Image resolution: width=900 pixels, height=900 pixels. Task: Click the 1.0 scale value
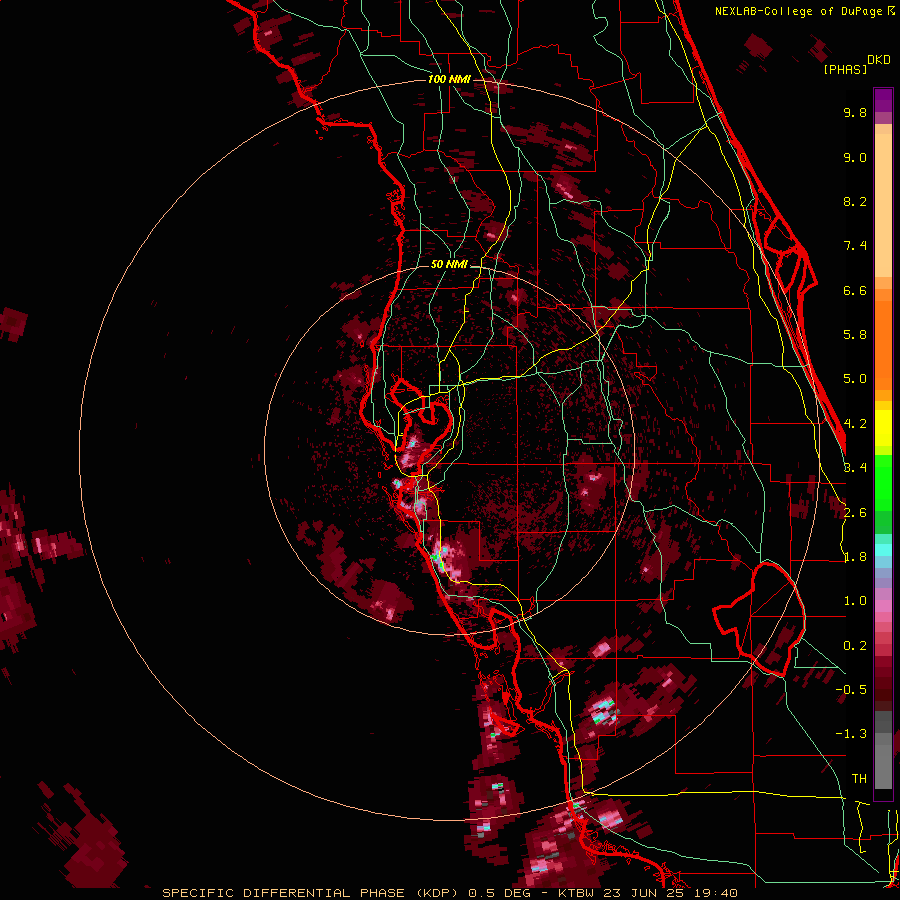(855, 601)
